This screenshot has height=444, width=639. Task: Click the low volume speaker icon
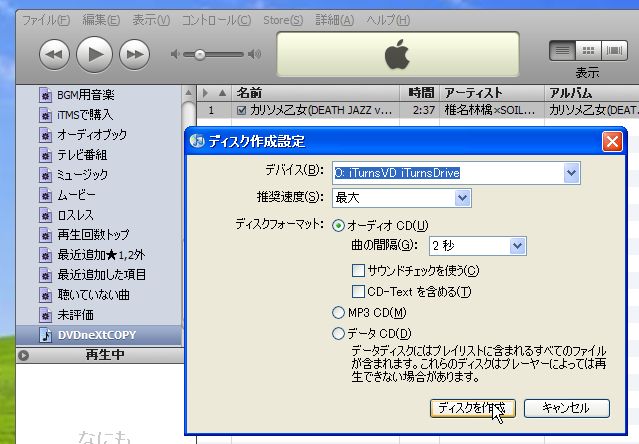coord(175,54)
